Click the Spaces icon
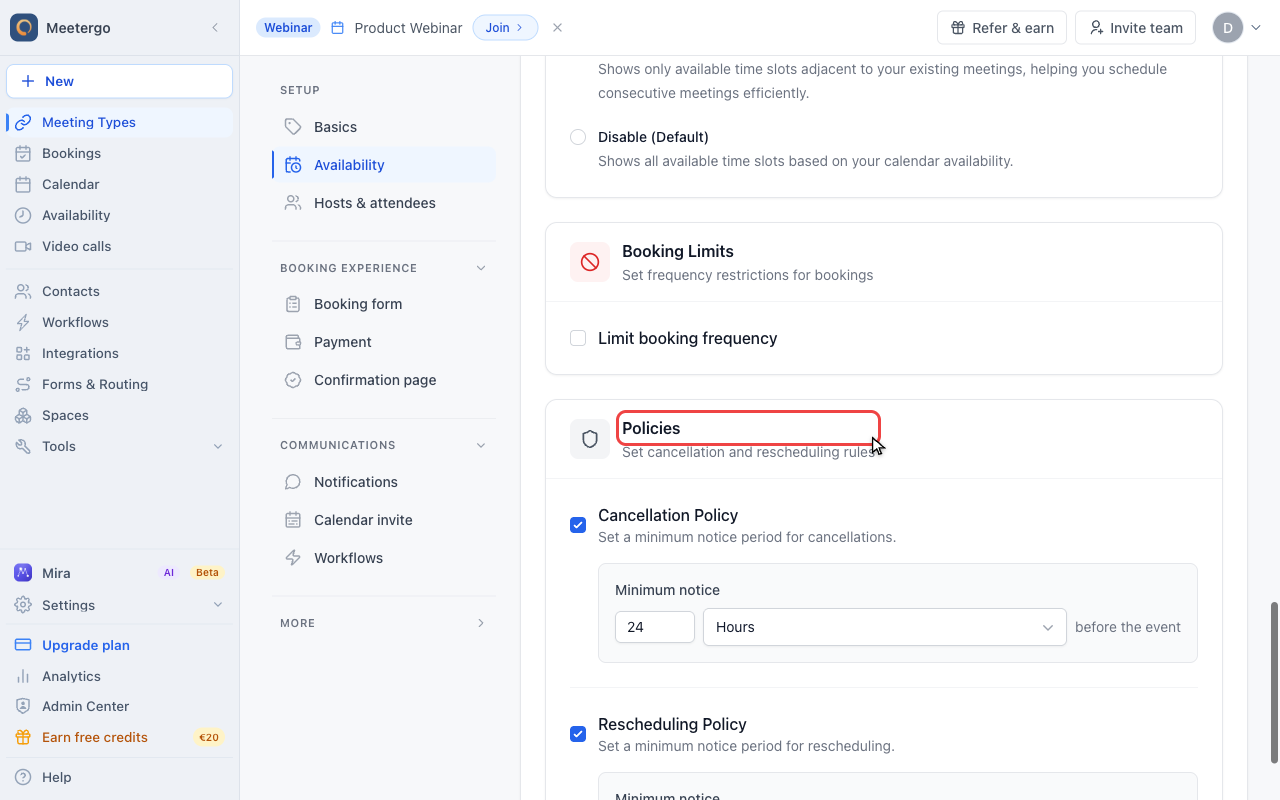1280x800 pixels. tap(23, 415)
